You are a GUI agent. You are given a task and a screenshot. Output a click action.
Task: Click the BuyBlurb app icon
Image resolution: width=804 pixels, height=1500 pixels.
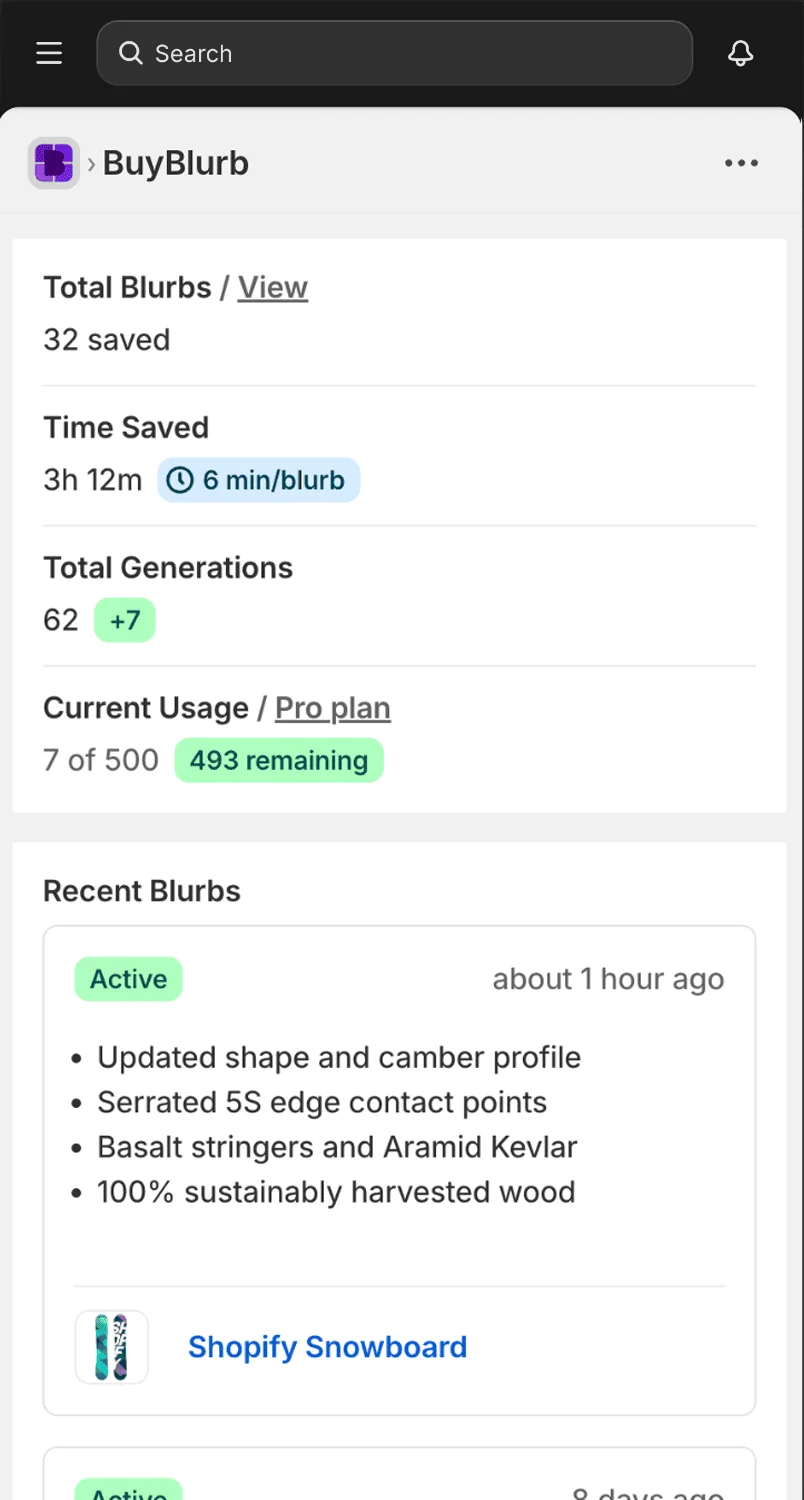pyautogui.click(x=52, y=162)
